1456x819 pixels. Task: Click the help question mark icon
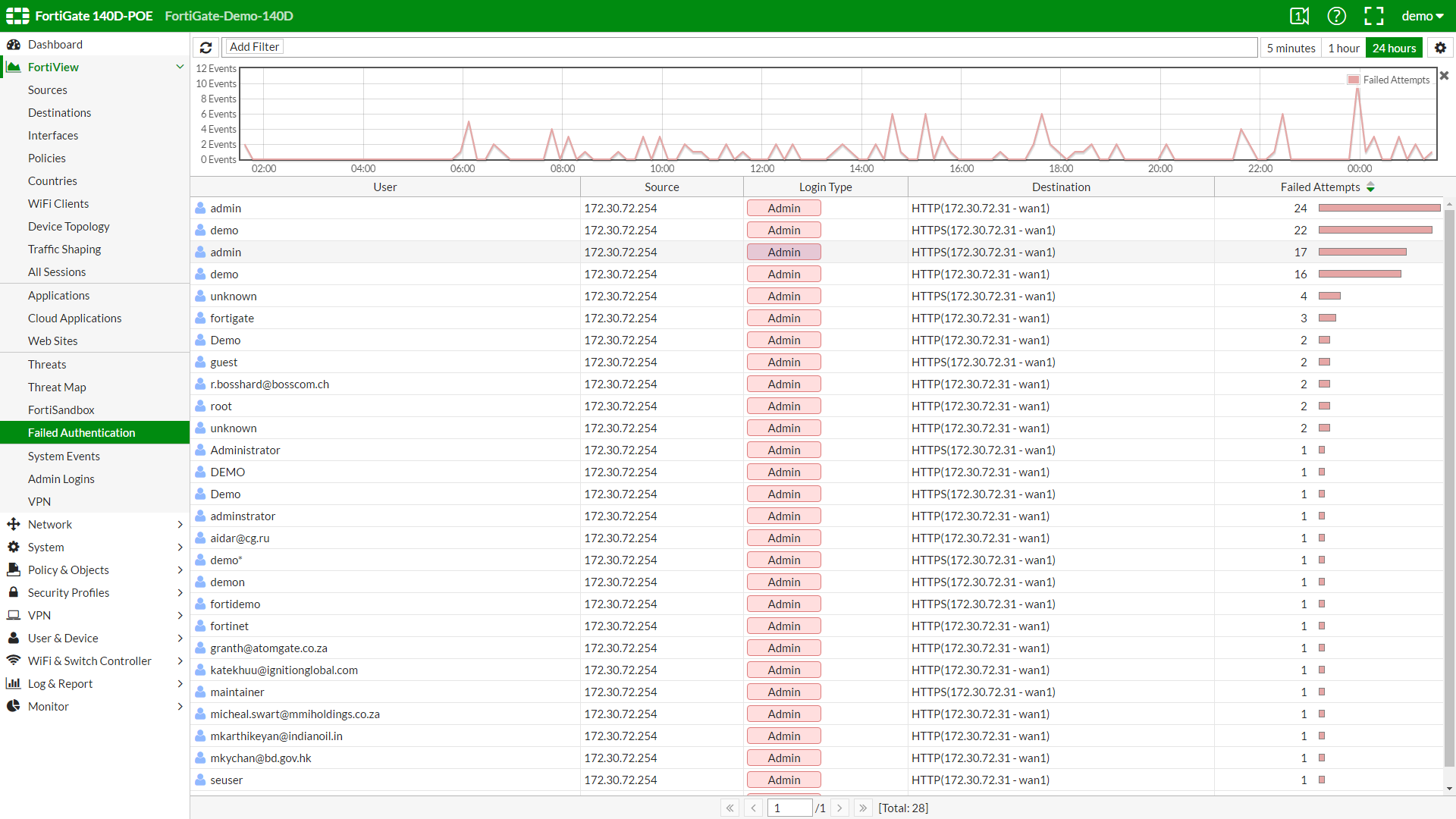pyautogui.click(x=1336, y=16)
